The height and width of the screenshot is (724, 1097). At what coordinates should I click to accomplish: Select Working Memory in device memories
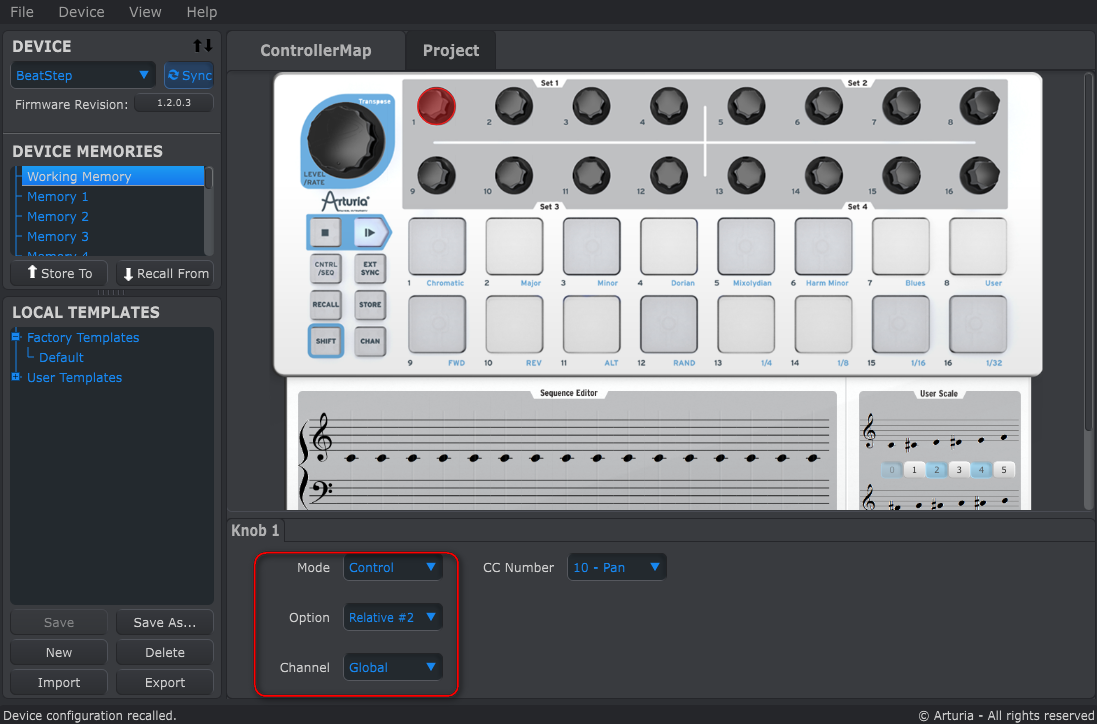click(113, 176)
